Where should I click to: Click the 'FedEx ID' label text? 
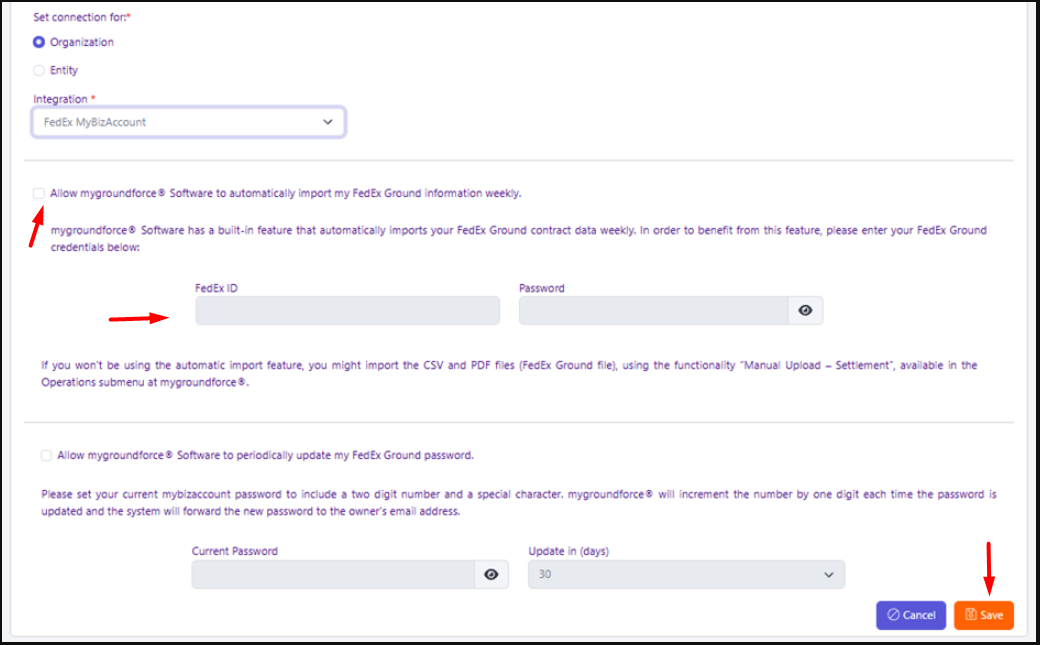coord(216,288)
